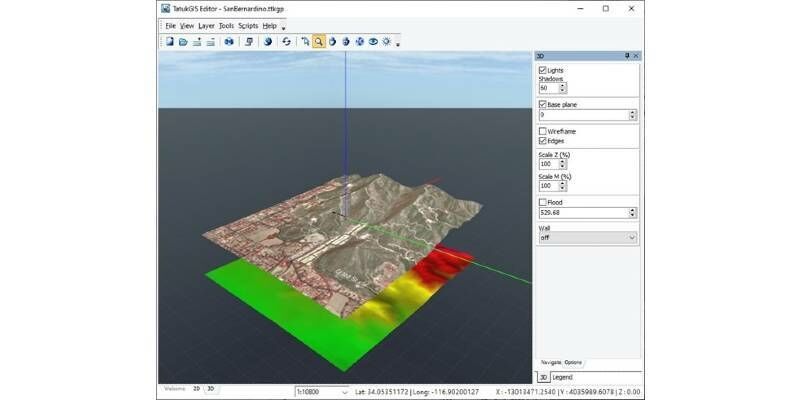Disable the Edges checkbox
The image size is (800, 400).
pos(542,141)
